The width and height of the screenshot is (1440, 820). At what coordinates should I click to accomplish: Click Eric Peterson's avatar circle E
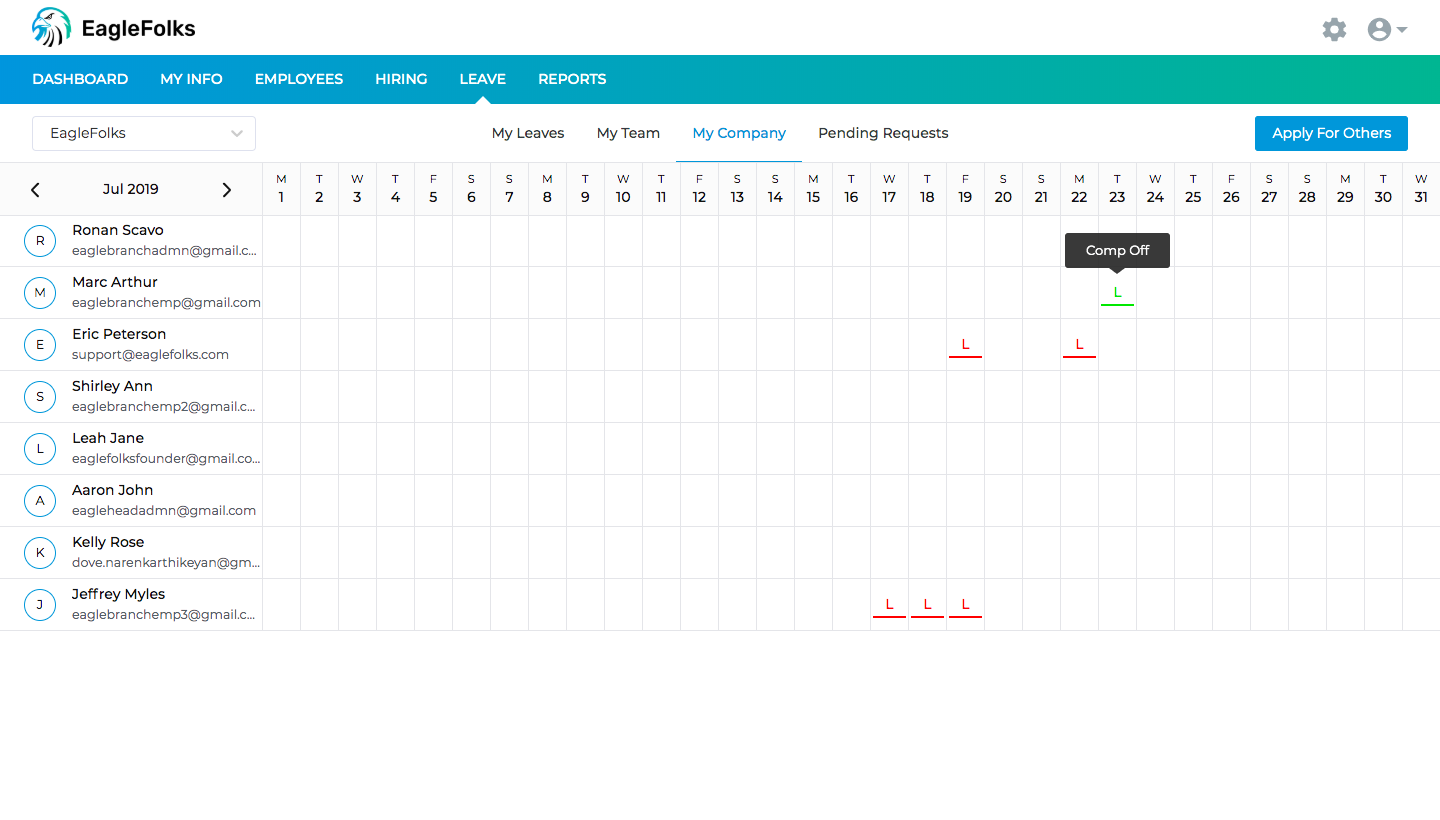(x=40, y=345)
